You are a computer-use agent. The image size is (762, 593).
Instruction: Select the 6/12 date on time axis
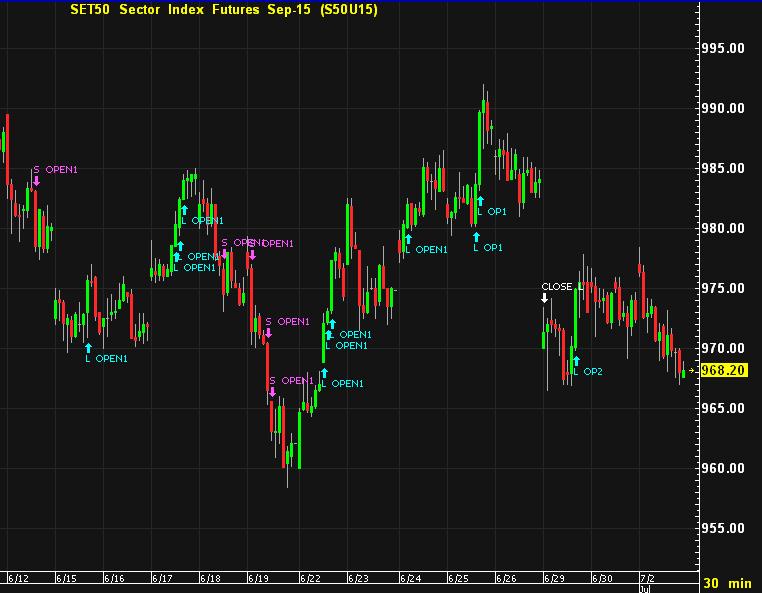[x=18, y=578]
